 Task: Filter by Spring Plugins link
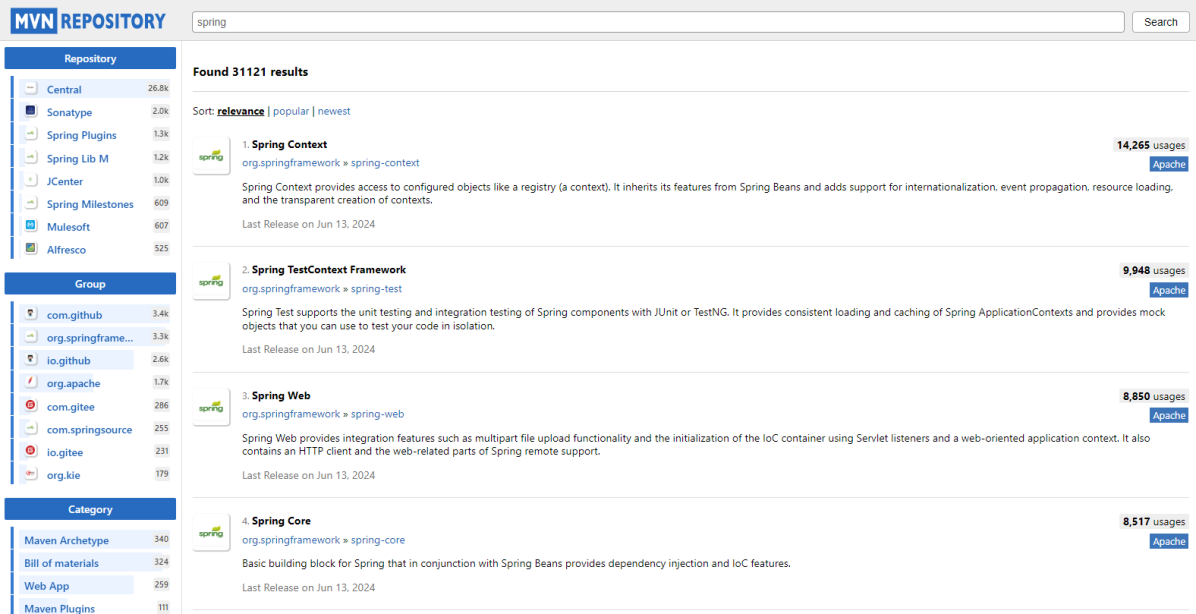coord(82,135)
